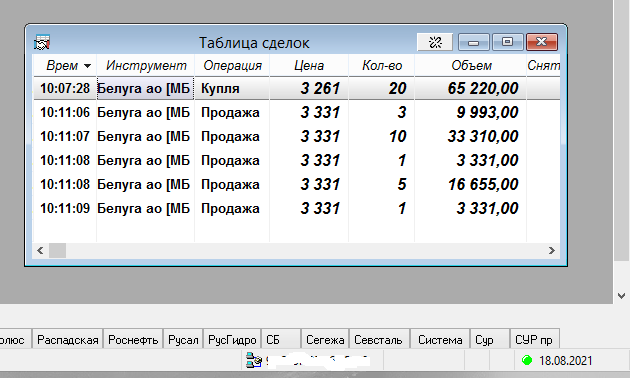
Task: Switch to the Система tab
Action: tap(440, 340)
